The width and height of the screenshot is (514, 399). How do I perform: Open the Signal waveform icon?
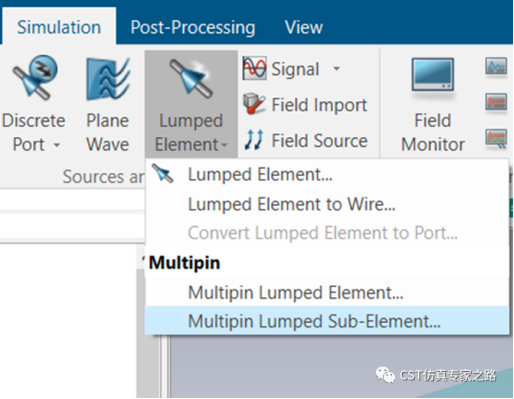pyautogui.click(x=254, y=68)
